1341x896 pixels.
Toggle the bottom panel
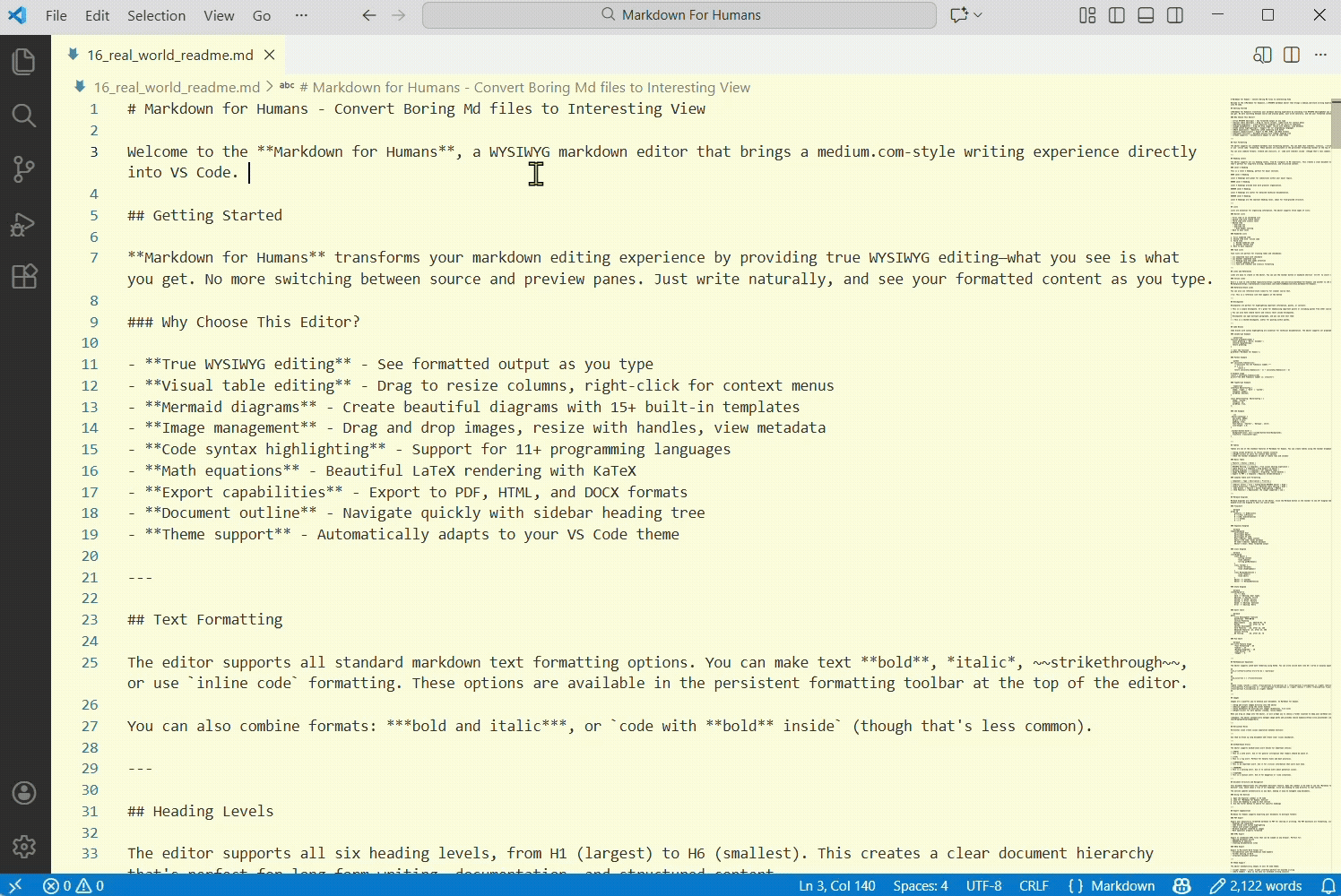(x=1146, y=15)
